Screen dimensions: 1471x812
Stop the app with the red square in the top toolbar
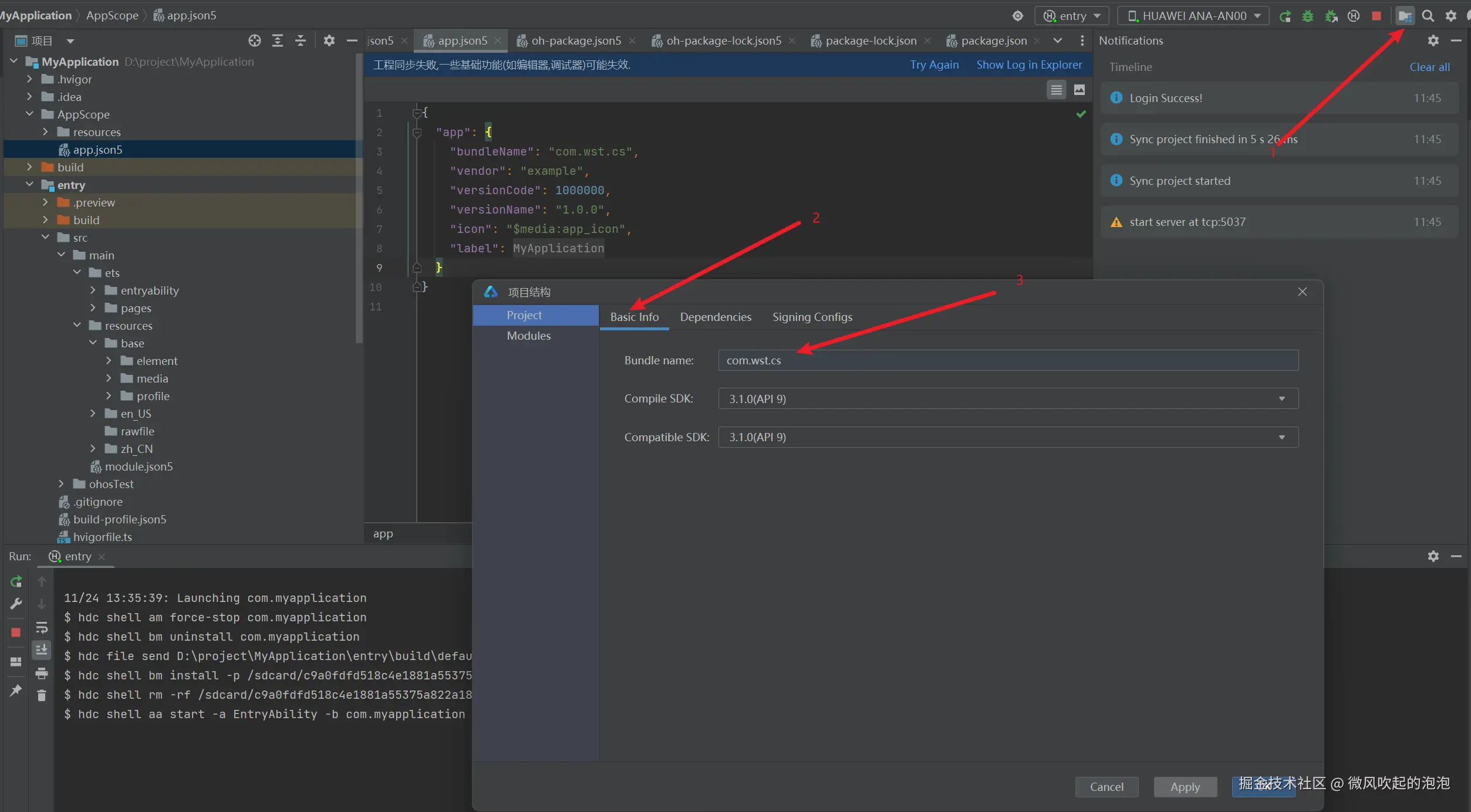pyautogui.click(x=1376, y=16)
